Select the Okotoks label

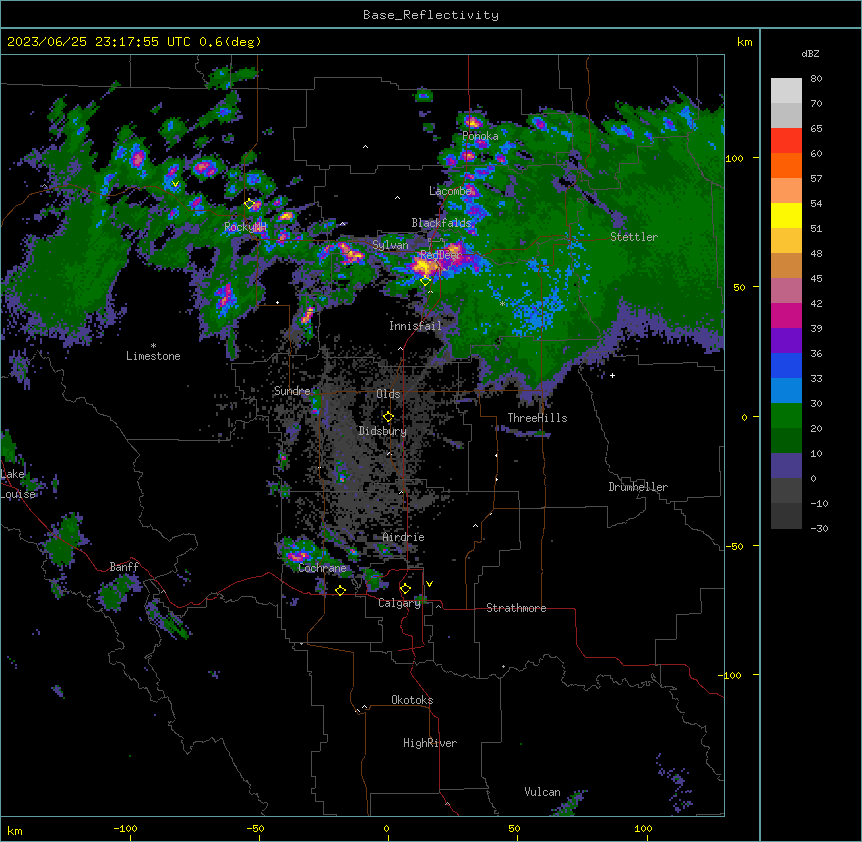(x=412, y=700)
